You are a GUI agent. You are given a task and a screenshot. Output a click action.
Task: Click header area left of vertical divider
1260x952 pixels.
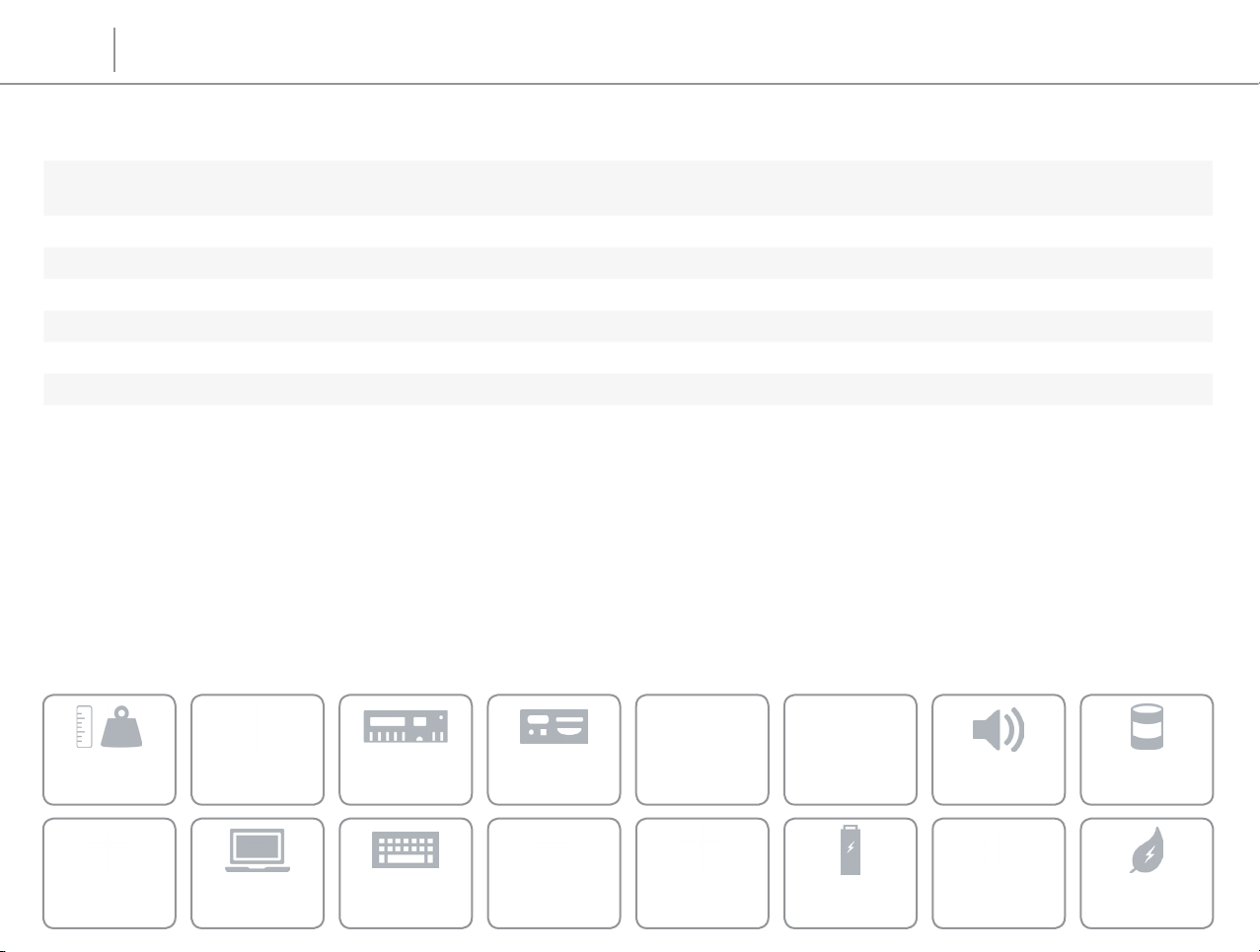pyautogui.click(x=56, y=49)
